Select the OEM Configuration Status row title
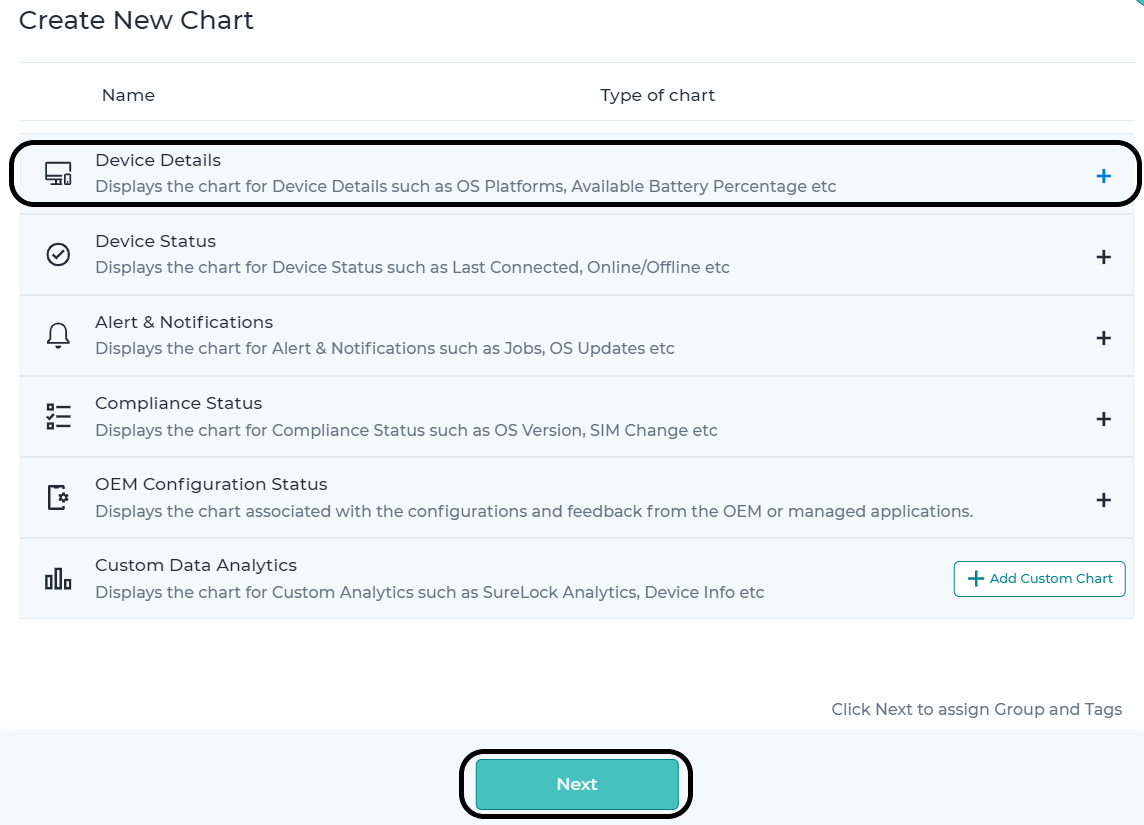The width and height of the screenshot is (1144, 825). (x=212, y=484)
